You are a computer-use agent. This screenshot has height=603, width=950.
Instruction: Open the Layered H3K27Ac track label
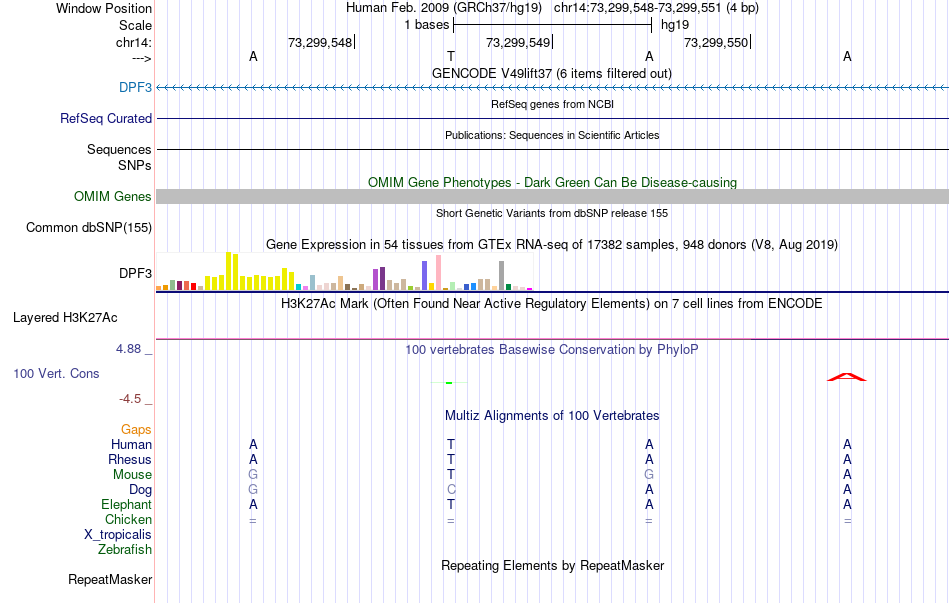coord(65,318)
